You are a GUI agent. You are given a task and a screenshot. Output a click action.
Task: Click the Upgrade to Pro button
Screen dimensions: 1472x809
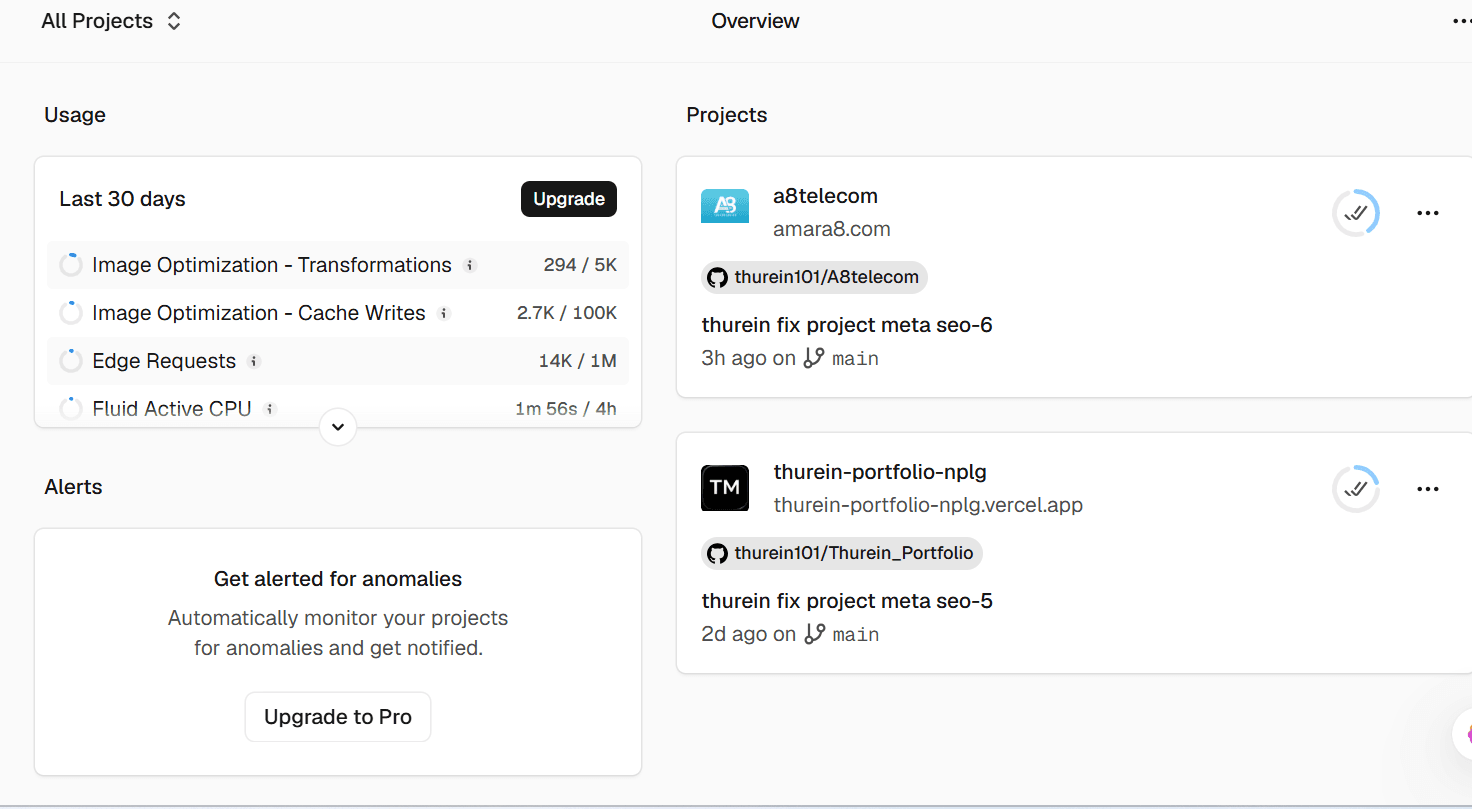click(x=338, y=717)
